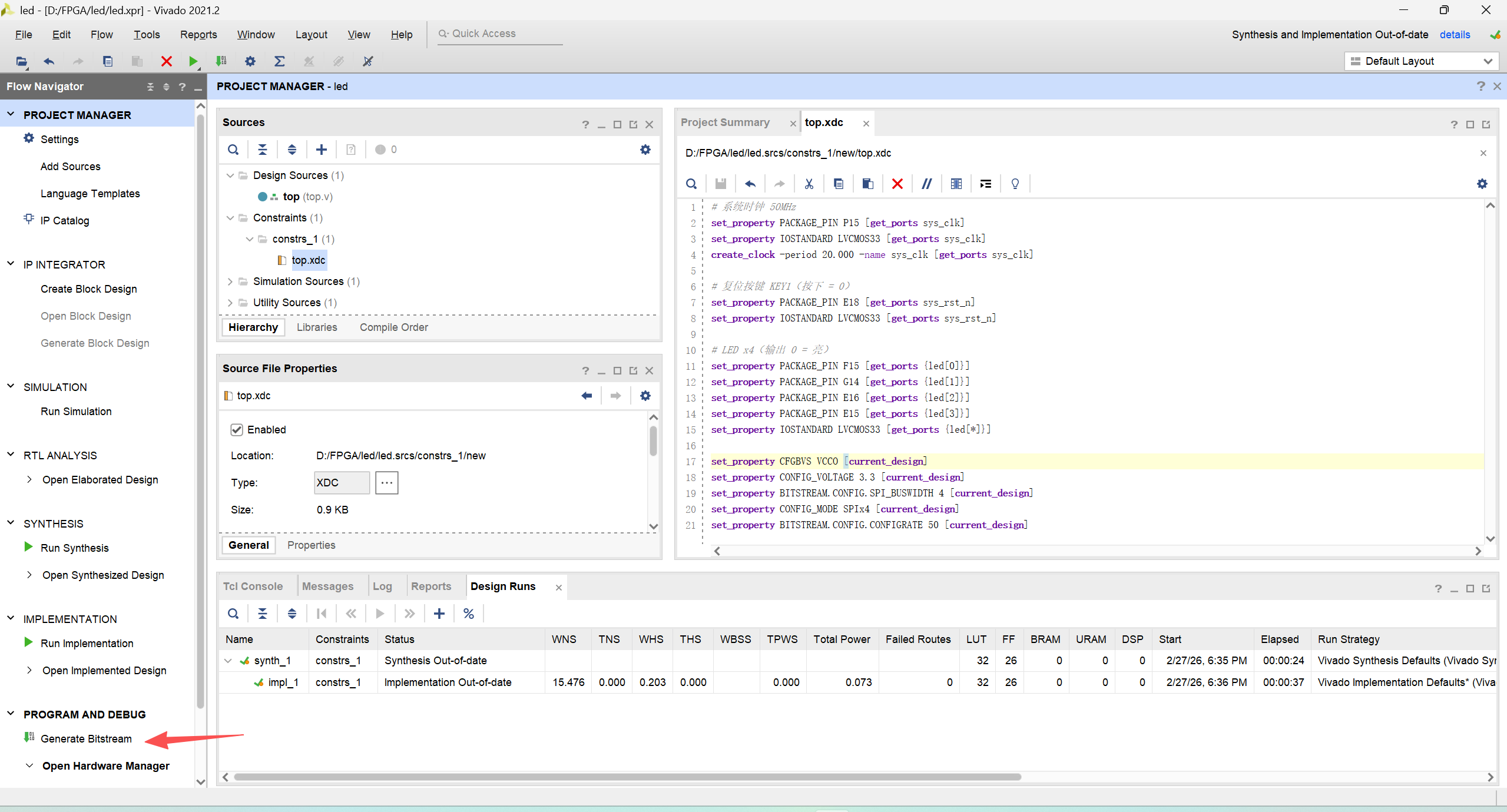Click Generate Bitstream in Flow Navigator
Viewport: 1507px width, 812px height.
[86, 739]
